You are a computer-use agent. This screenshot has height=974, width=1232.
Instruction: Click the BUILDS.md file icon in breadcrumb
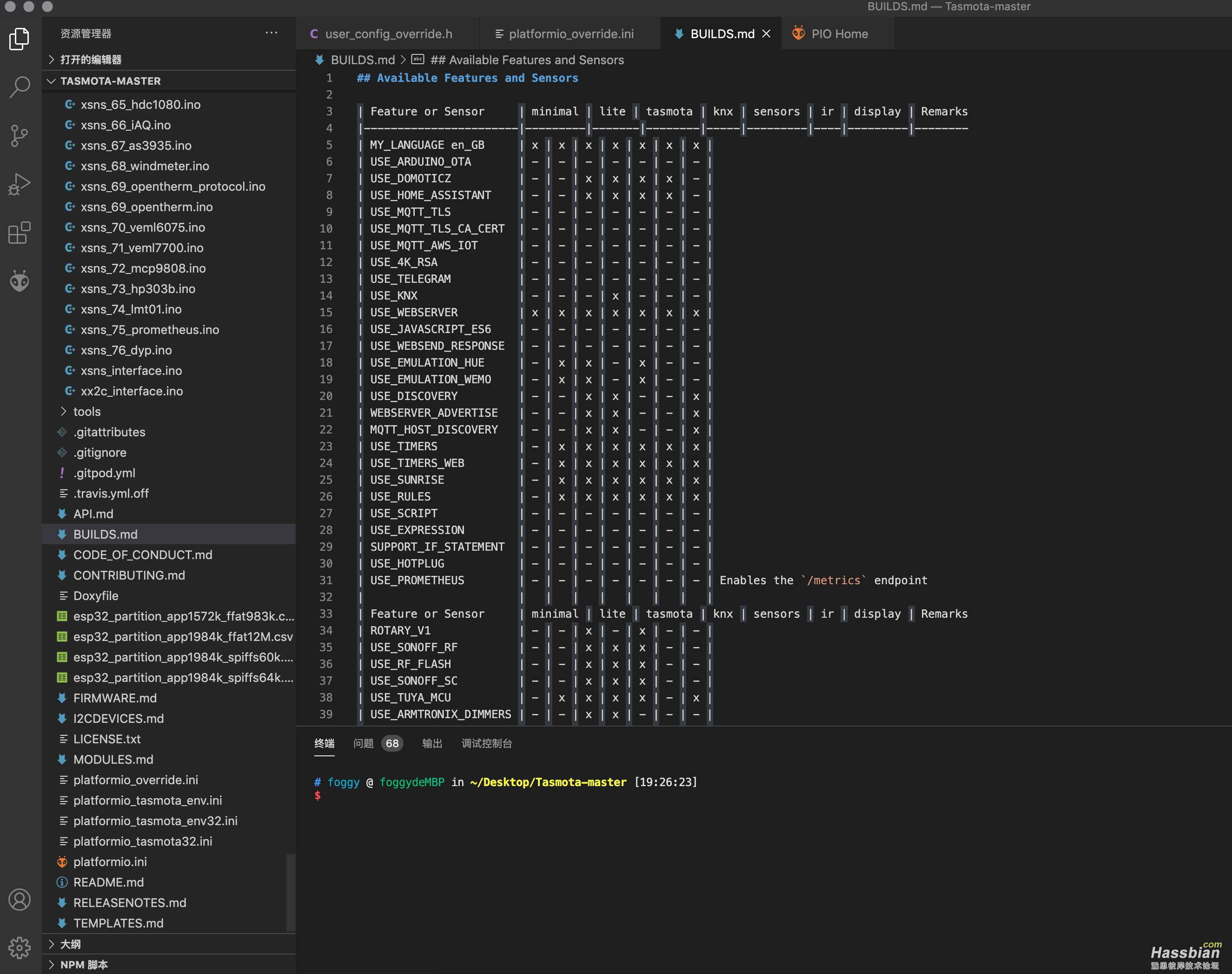320,60
